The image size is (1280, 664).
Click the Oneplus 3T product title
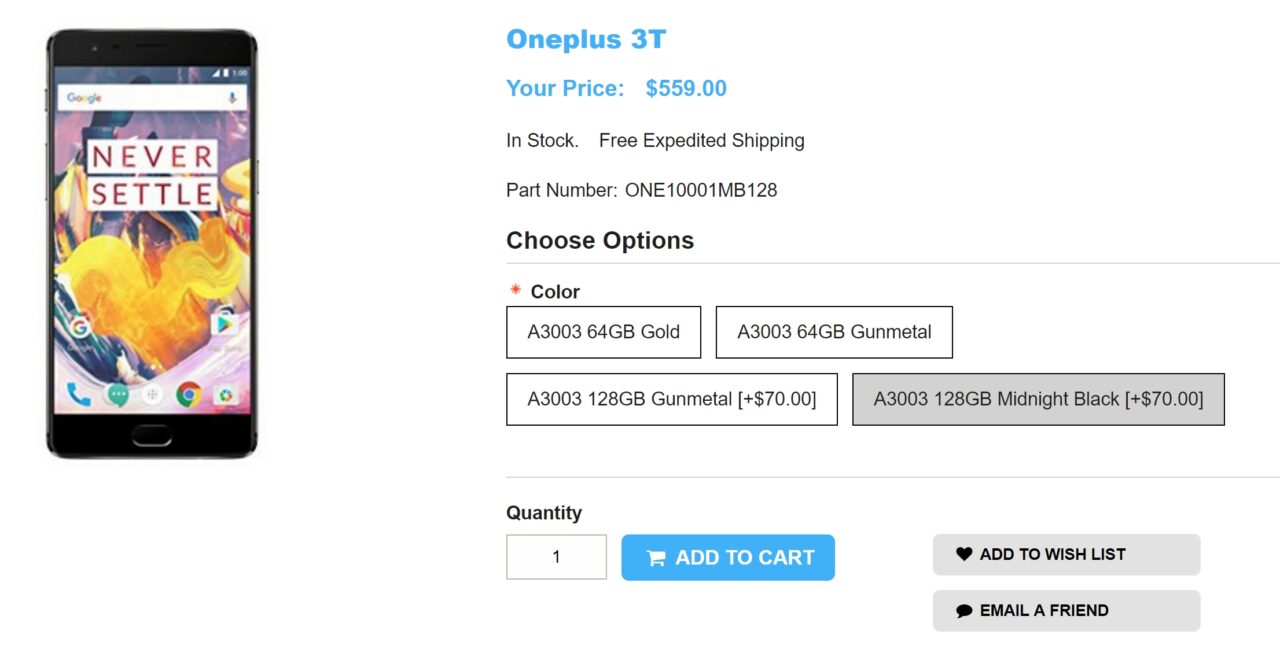[586, 40]
